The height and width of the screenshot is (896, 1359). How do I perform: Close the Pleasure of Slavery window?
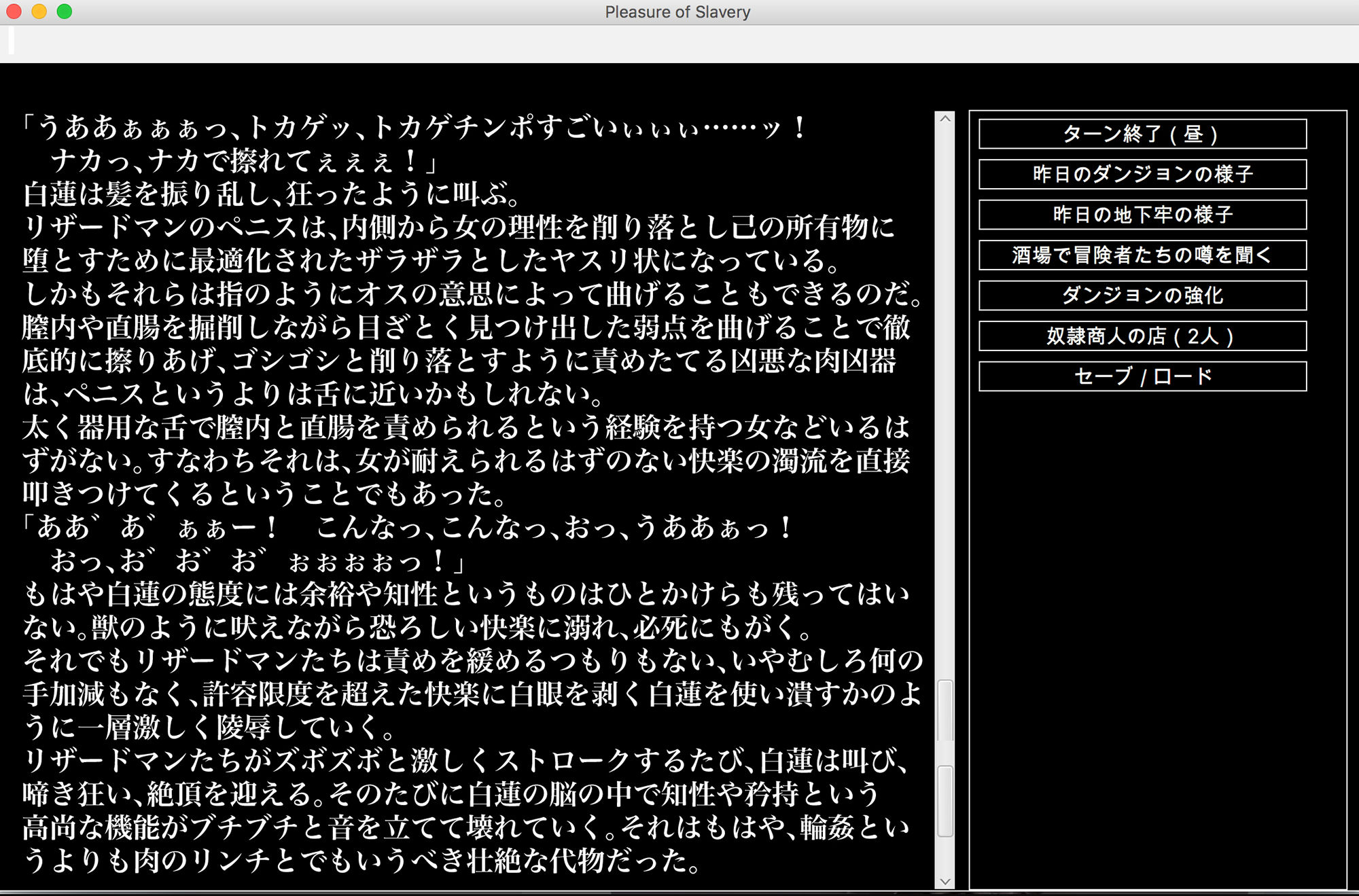point(14,12)
